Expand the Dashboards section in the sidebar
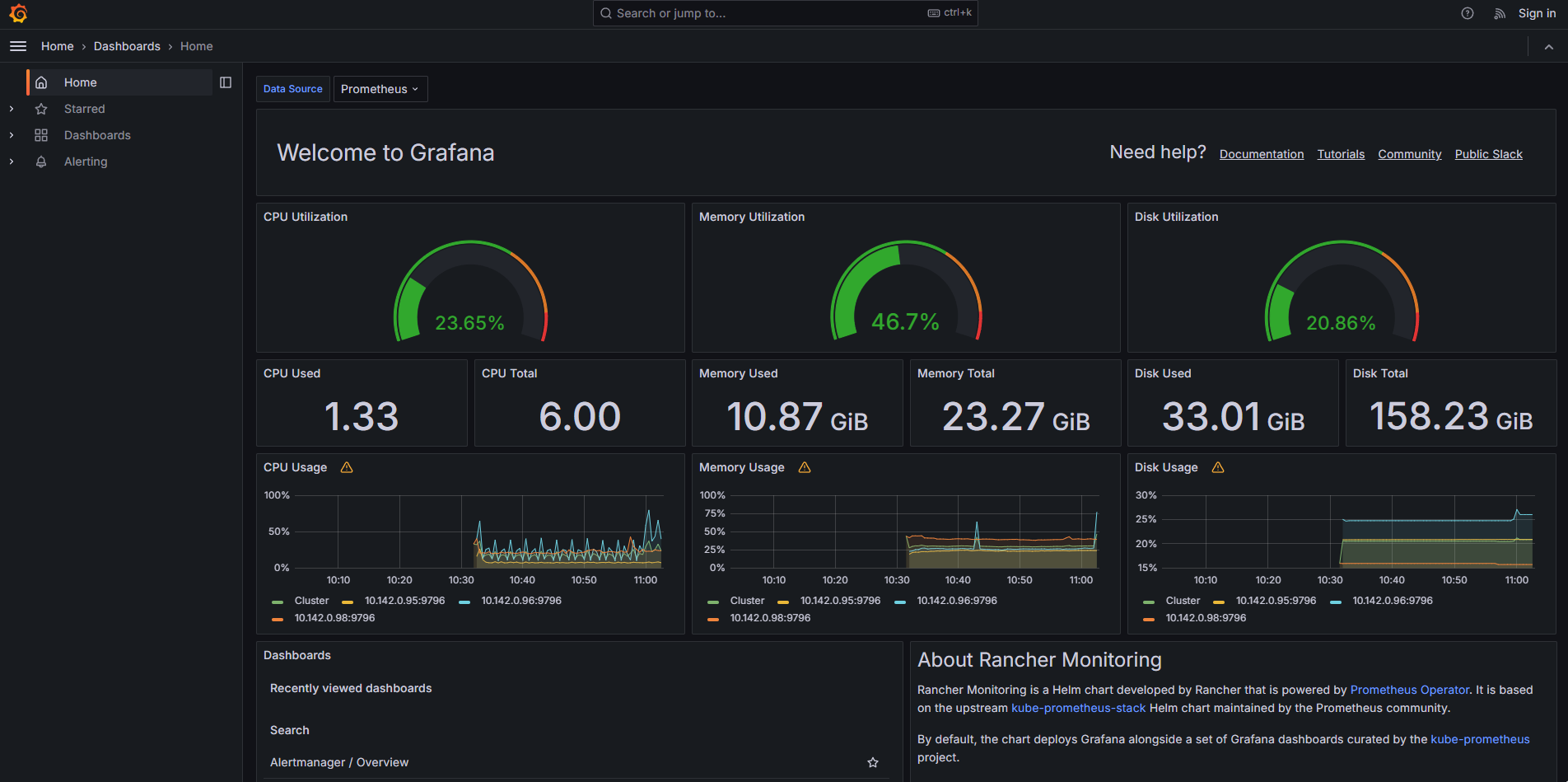The image size is (1568, 782). tap(12, 135)
